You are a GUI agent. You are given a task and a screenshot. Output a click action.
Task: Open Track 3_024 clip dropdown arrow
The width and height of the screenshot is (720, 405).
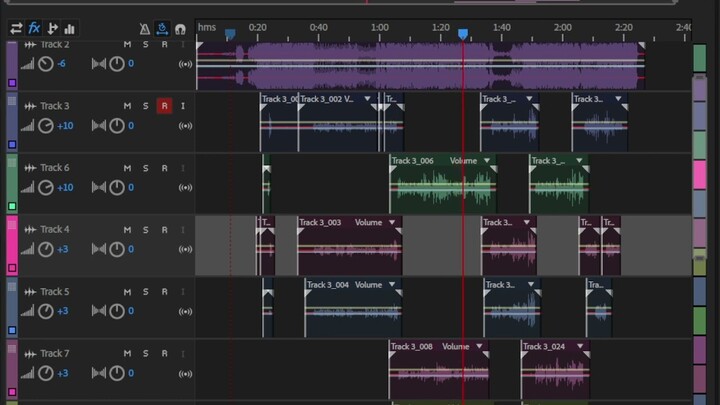pyautogui.click(x=580, y=346)
